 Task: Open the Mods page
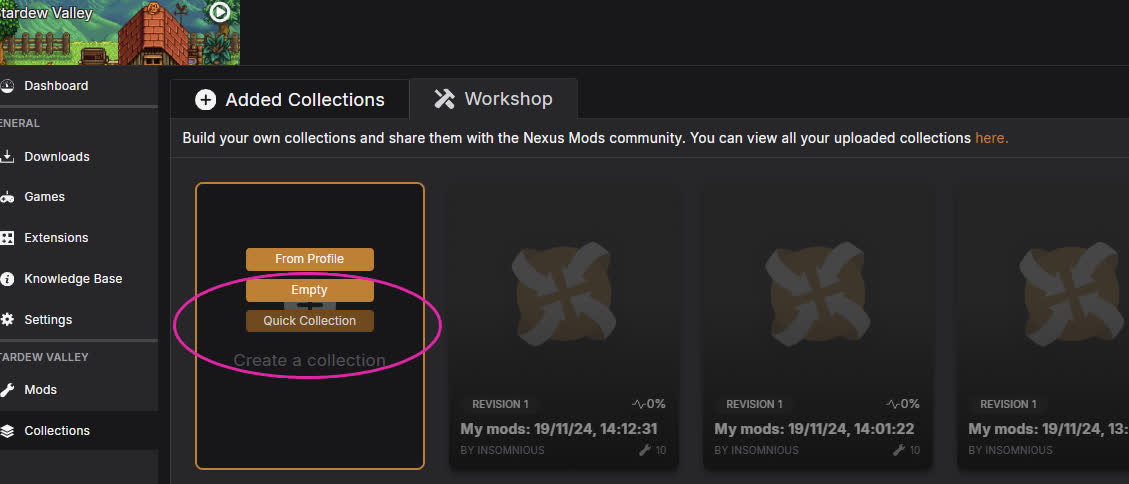coord(79,390)
